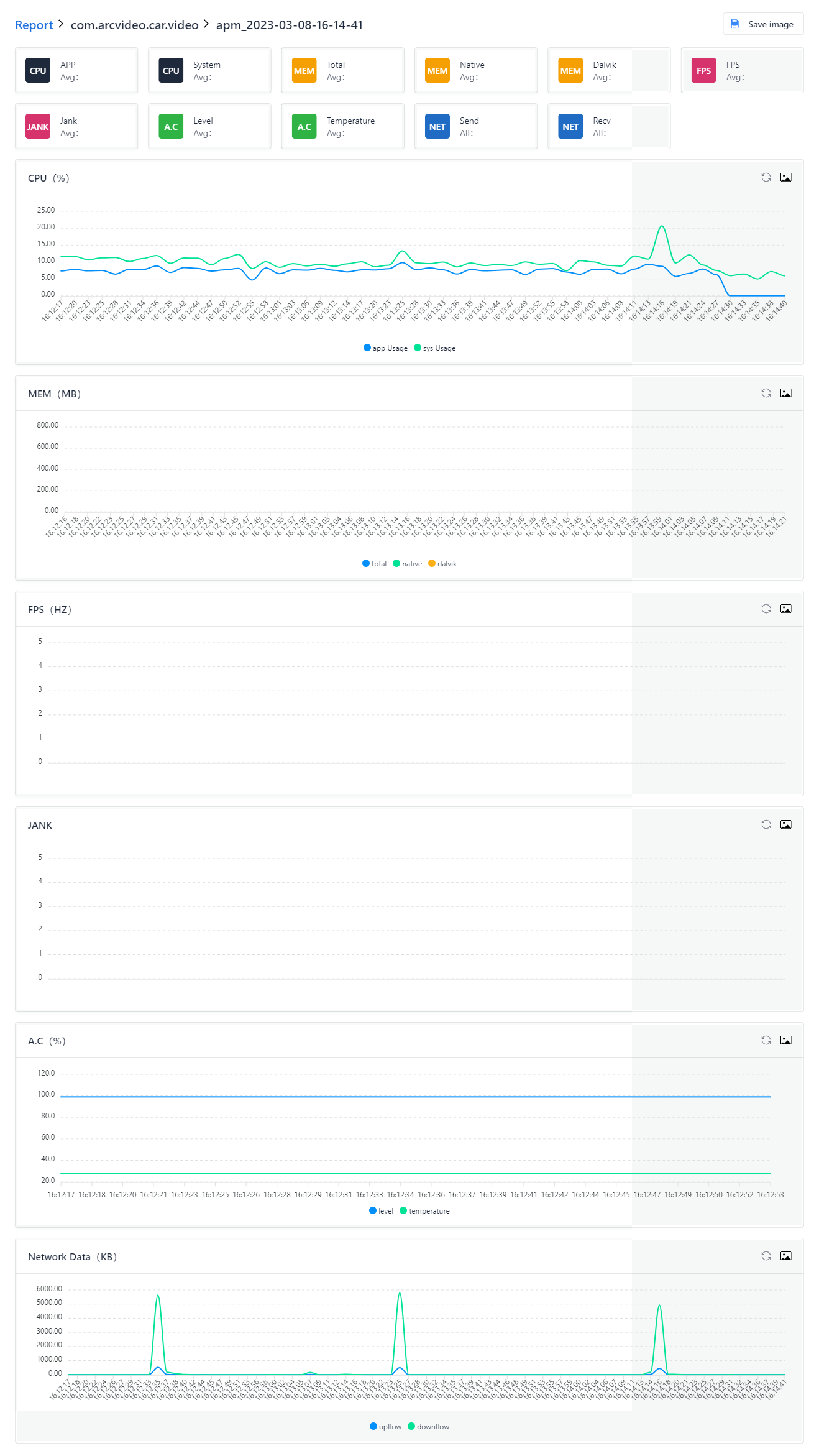The height and width of the screenshot is (1456, 819).
Task: Refresh the MEM chart
Action: [x=766, y=393]
